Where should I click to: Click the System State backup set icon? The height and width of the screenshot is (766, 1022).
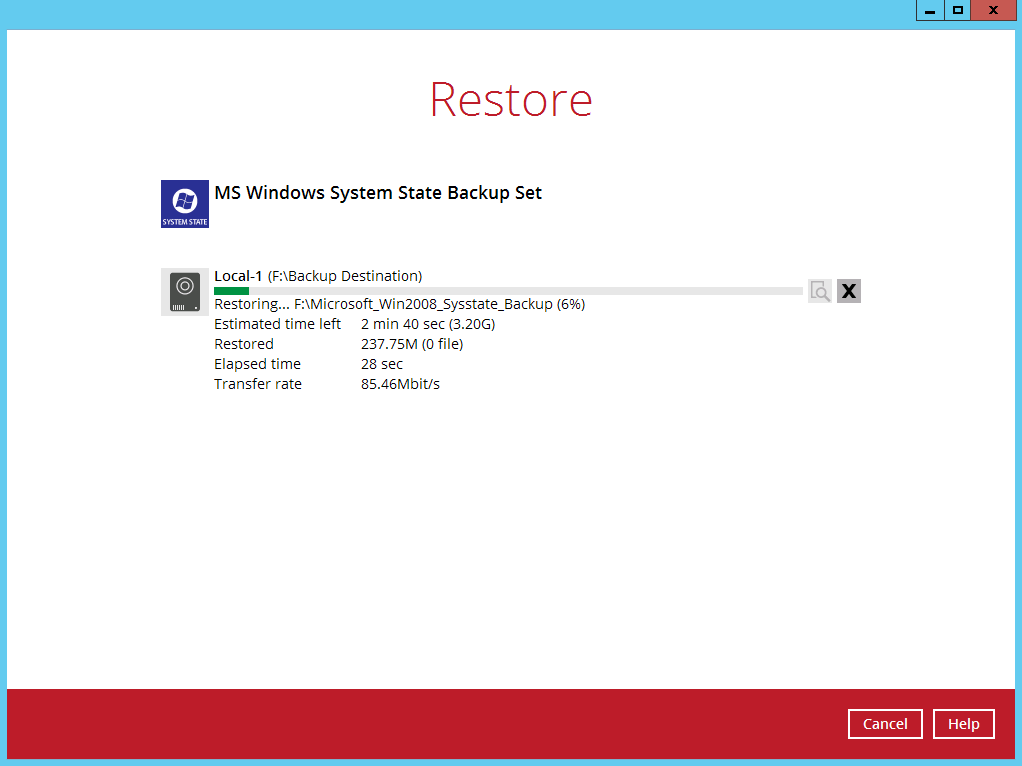coord(185,204)
